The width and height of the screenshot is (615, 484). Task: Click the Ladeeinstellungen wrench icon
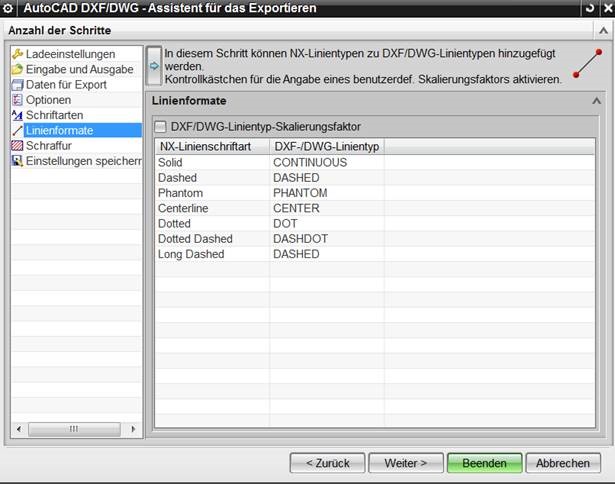[x=17, y=54]
